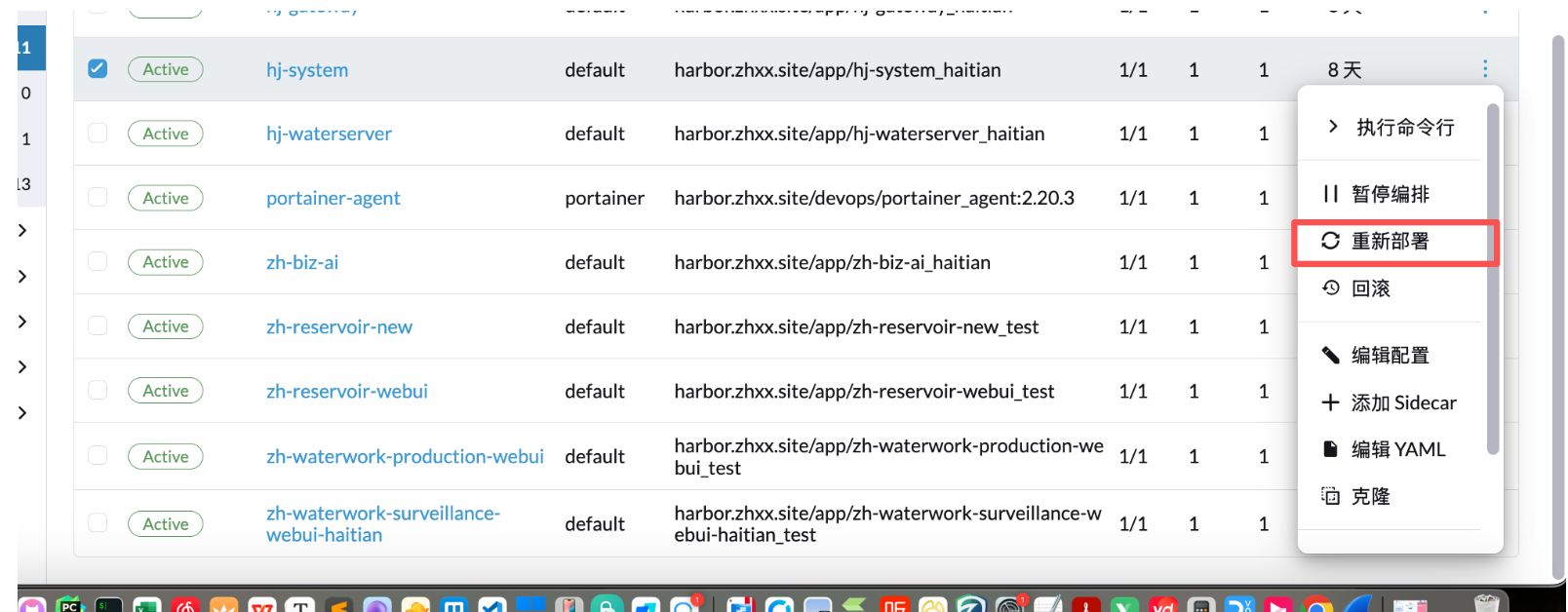Open the zh-waterwork-production-webui workload link
Image resolution: width=1568 pixels, height=612 pixels.
coord(405,457)
